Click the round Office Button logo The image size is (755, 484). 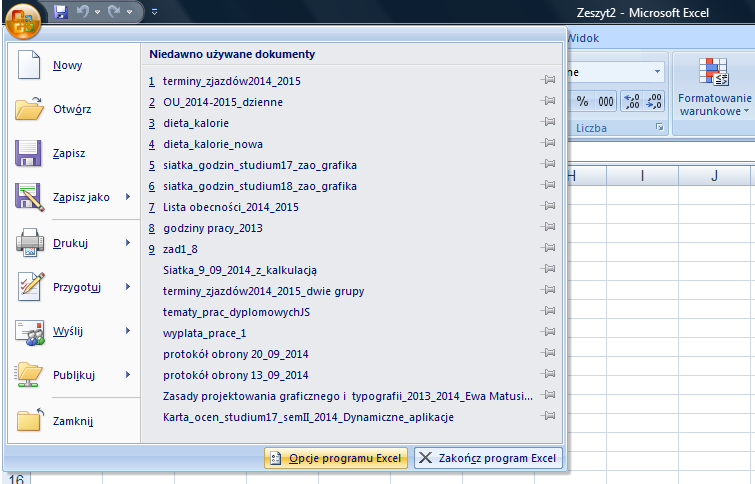point(23,21)
